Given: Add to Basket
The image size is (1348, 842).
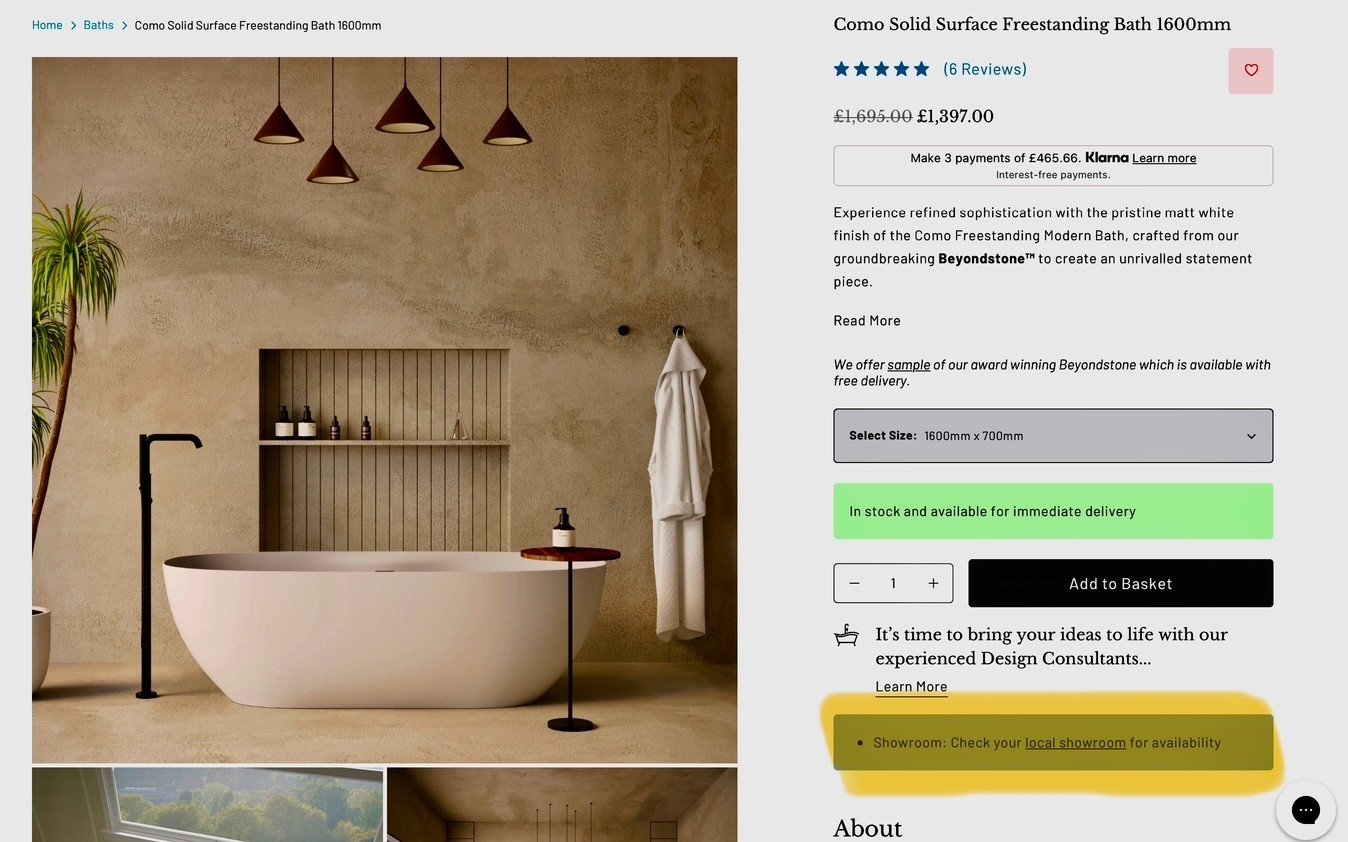Looking at the screenshot, I should pyautogui.click(x=1120, y=583).
